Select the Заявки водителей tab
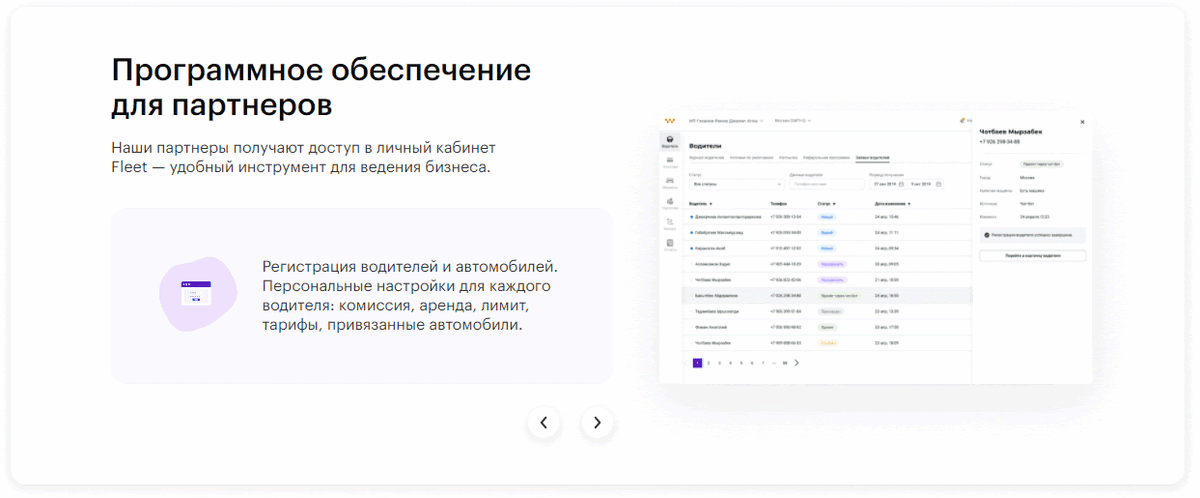1200x498 pixels. coord(872,157)
